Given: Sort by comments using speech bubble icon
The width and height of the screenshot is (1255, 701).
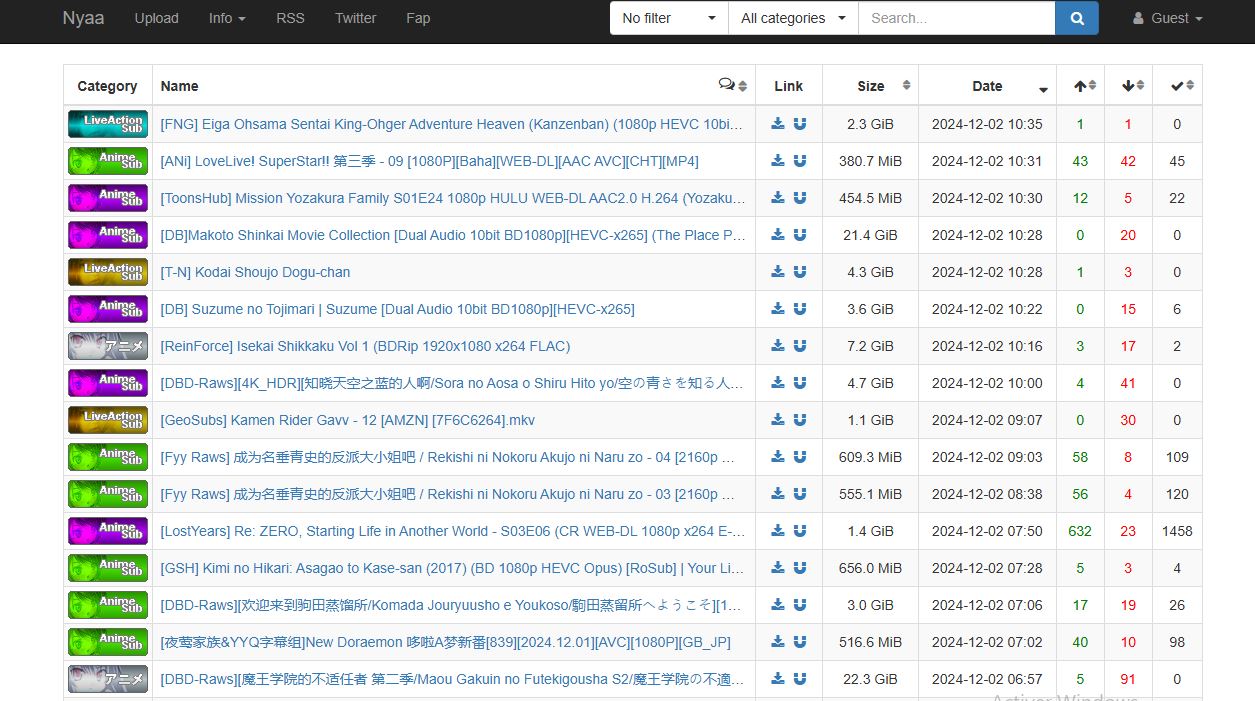Looking at the screenshot, I should (x=732, y=86).
